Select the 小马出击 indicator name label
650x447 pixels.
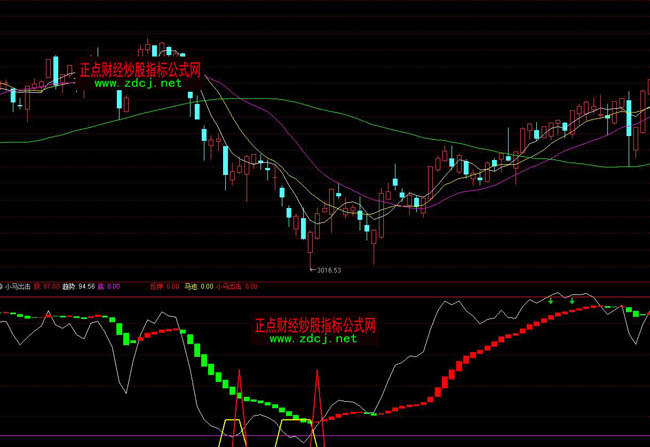(19, 286)
